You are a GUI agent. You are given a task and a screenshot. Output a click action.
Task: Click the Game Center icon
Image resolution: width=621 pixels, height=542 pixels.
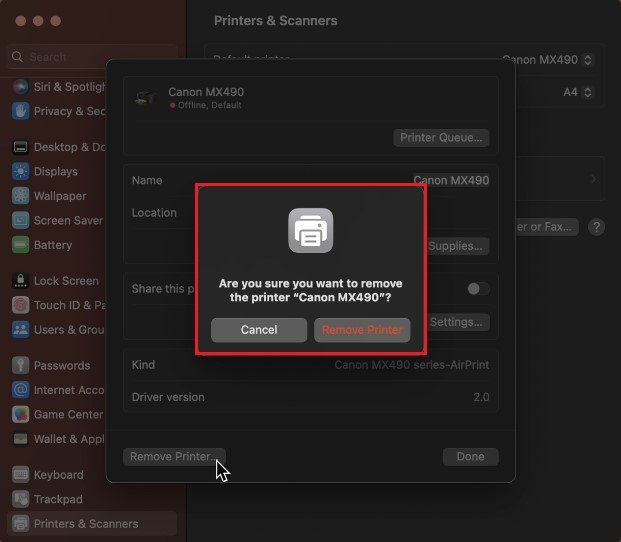click(x=21, y=415)
